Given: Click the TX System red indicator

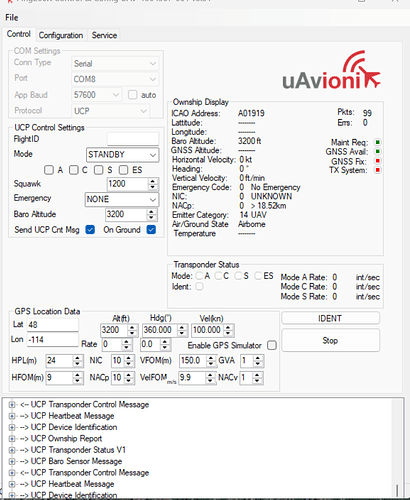Looking at the screenshot, I should click(378, 171).
